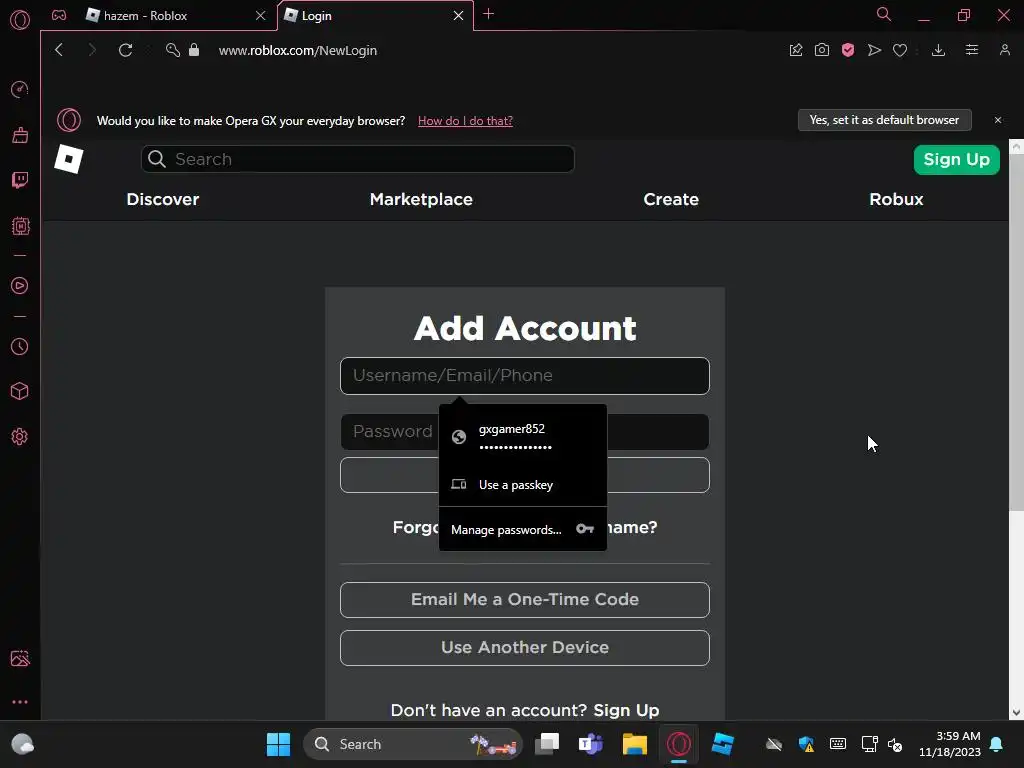Open the CPU chip icon in sidebar

point(20,226)
